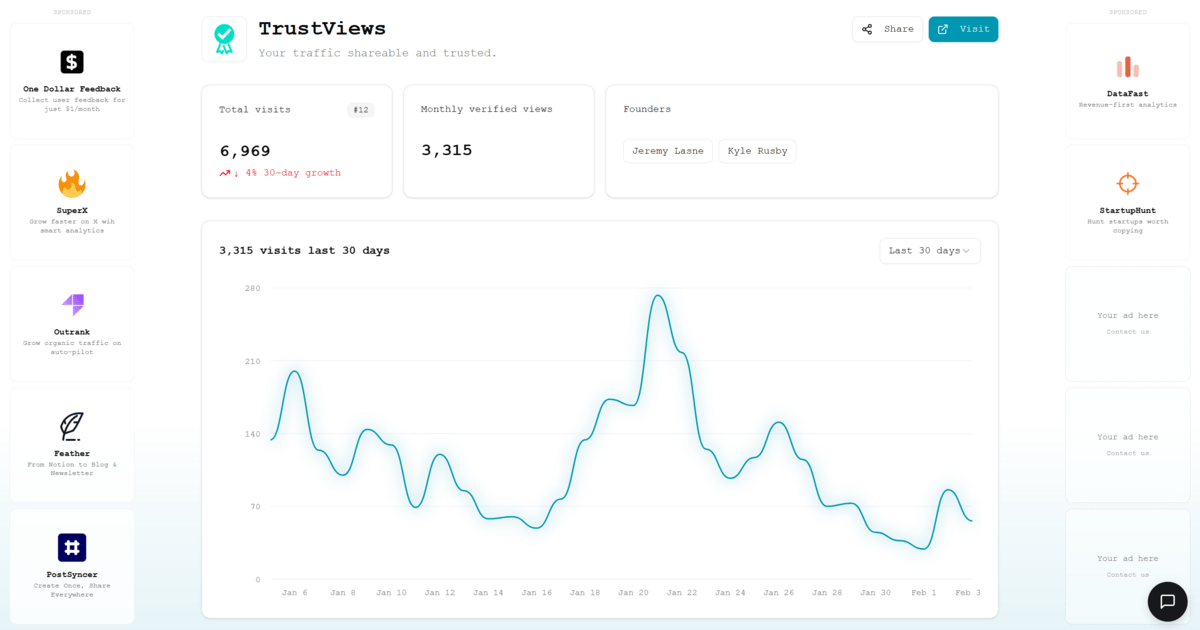The width and height of the screenshot is (1200, 630).
Task: Click the chart peak near Jan 21
Action: click(x=658, y=295)
